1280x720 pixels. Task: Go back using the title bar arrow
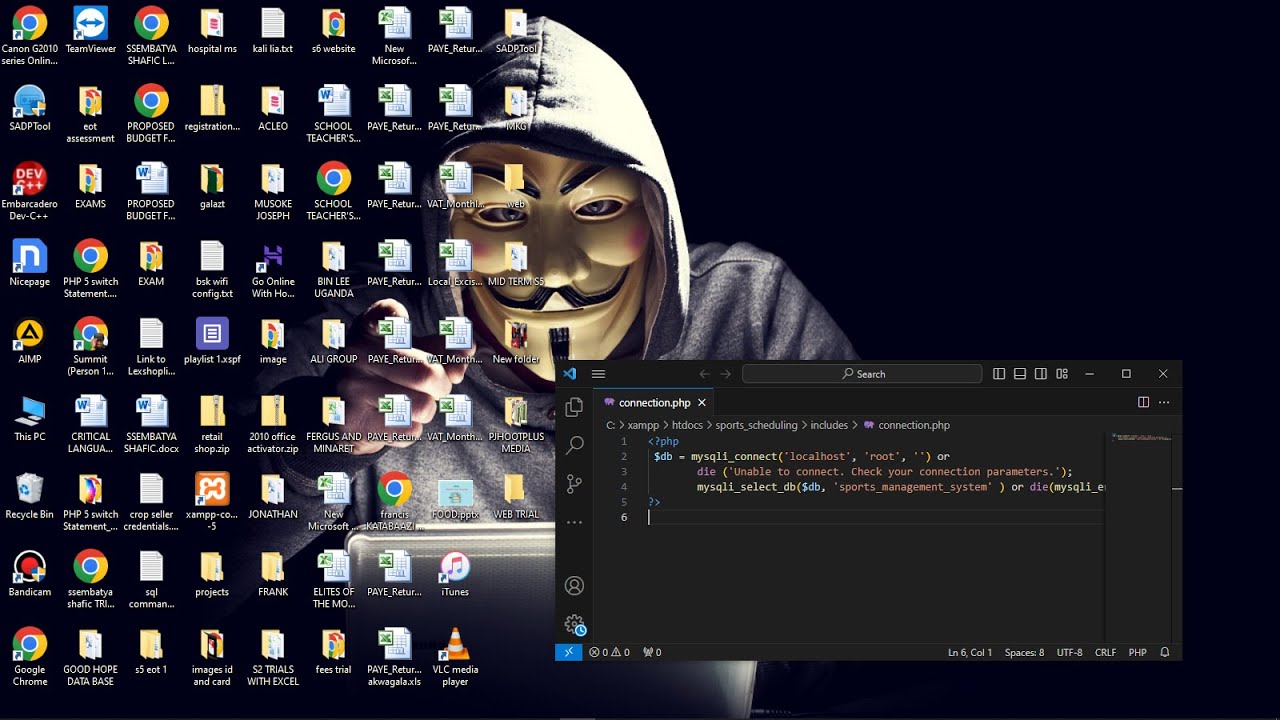(x=705, y=374)
